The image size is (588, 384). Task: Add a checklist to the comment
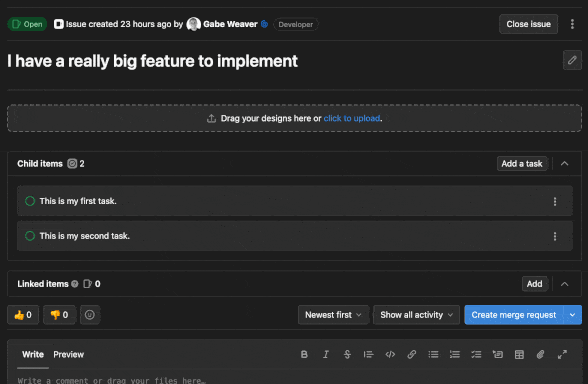point(476,354)
